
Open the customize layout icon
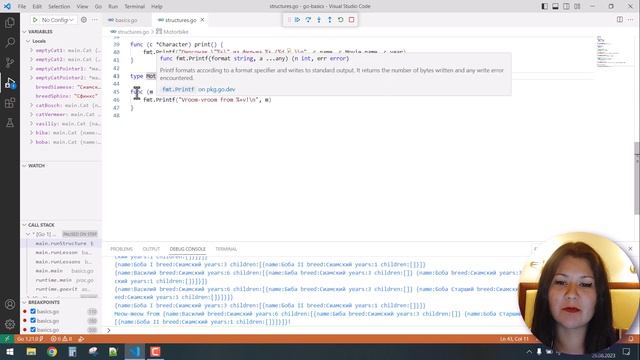coord(577,6)
